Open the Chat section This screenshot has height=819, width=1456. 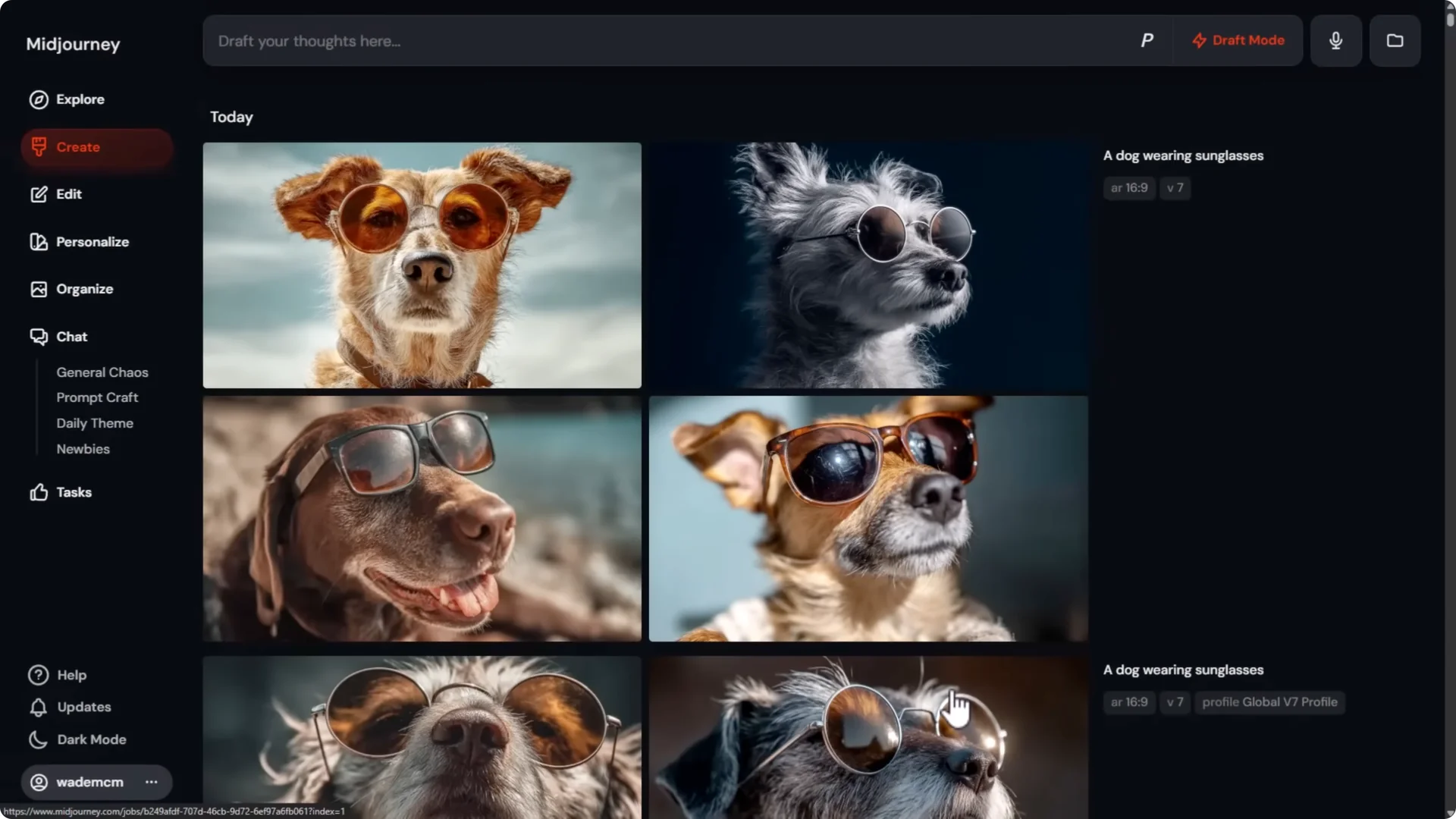pyautogui.click(x=71, y=337)
